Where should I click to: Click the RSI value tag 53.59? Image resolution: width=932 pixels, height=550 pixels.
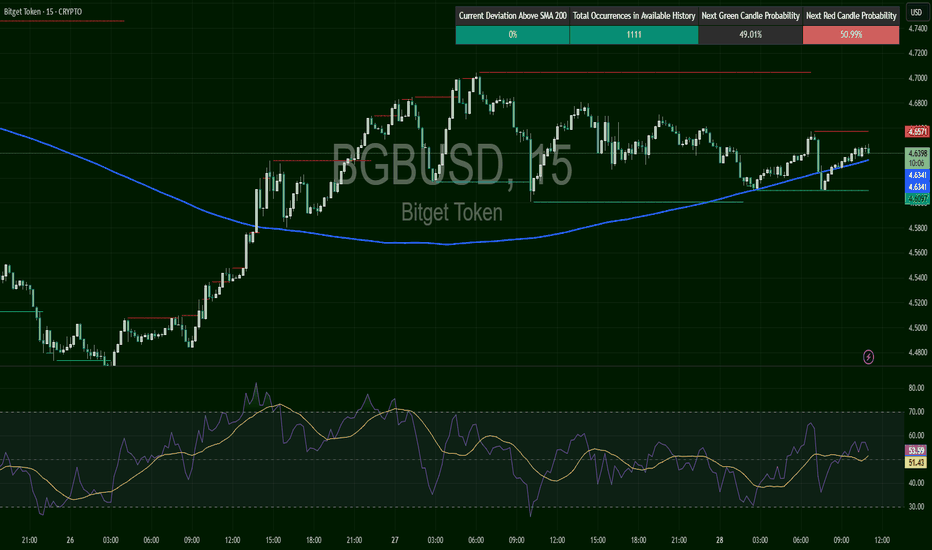click(916, 450)
